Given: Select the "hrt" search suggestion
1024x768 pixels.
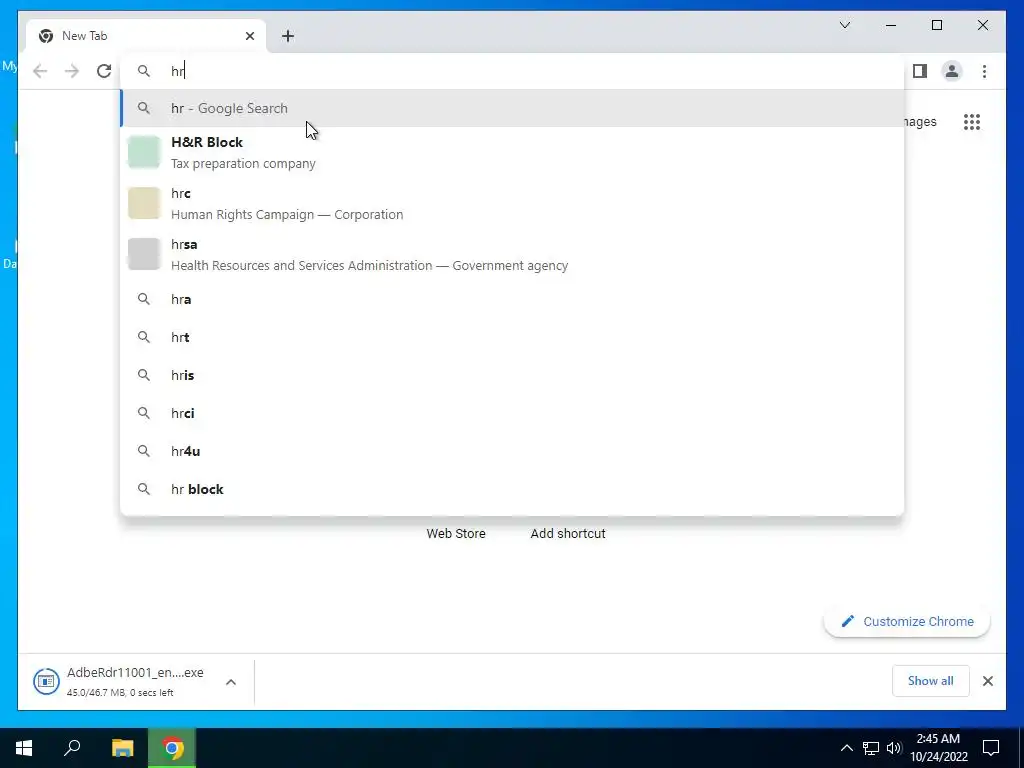Looking at the screenshot, I should point(513,337).
